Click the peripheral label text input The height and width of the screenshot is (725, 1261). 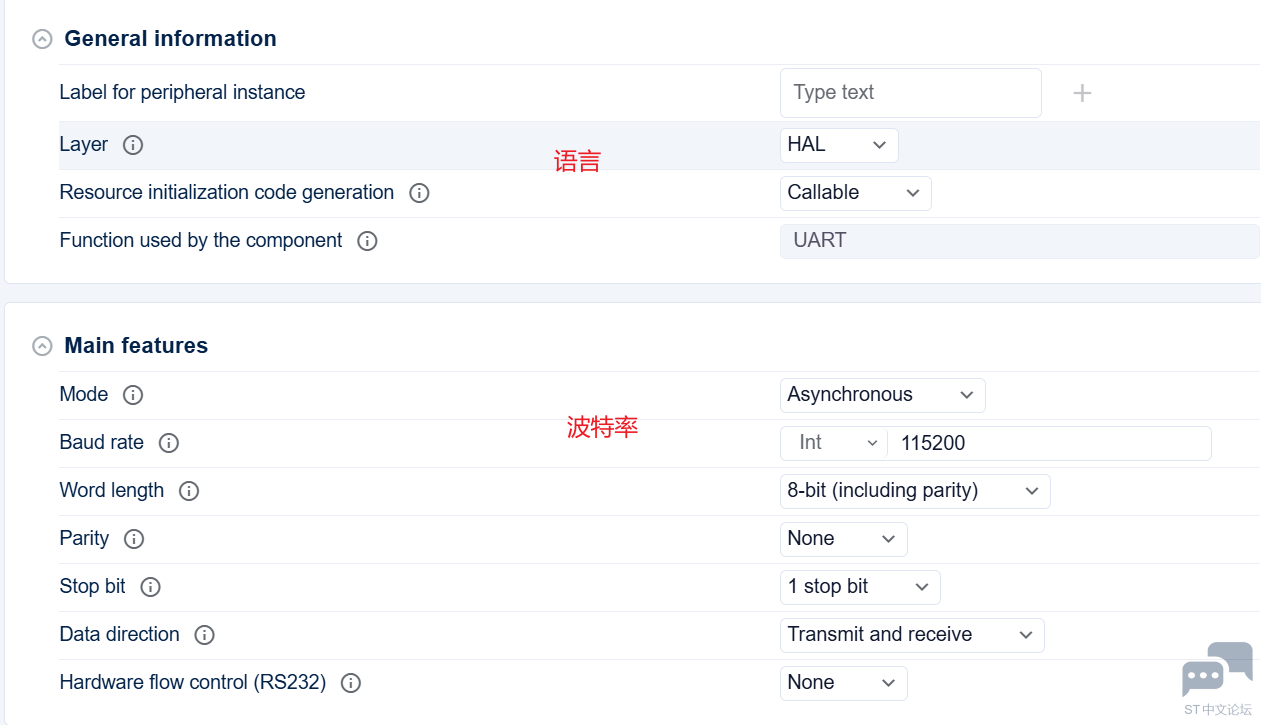click(910, 93)
